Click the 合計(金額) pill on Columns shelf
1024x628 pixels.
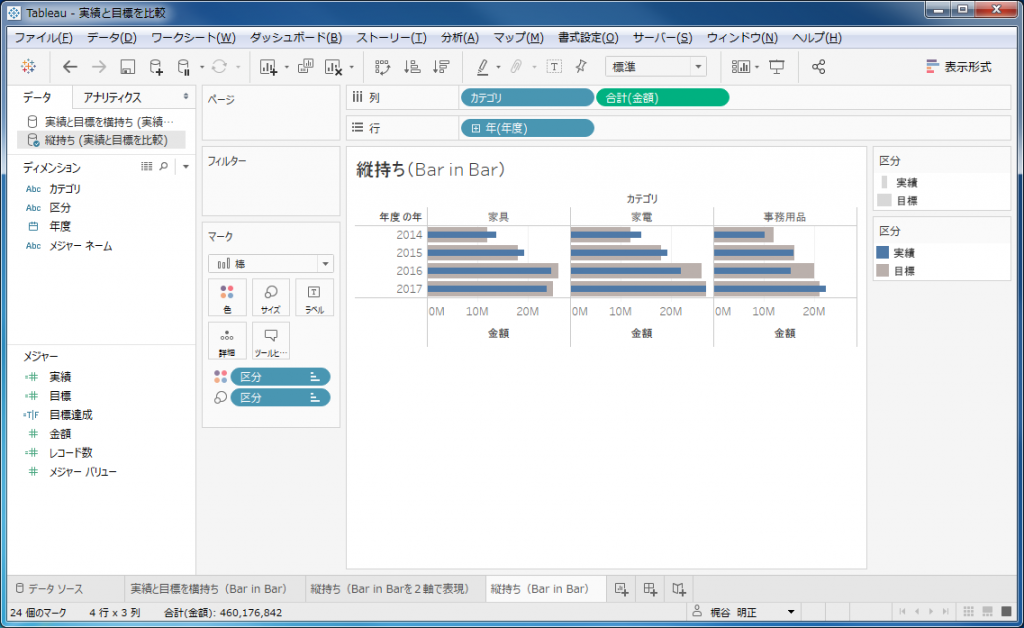click(x=662, y=97)
